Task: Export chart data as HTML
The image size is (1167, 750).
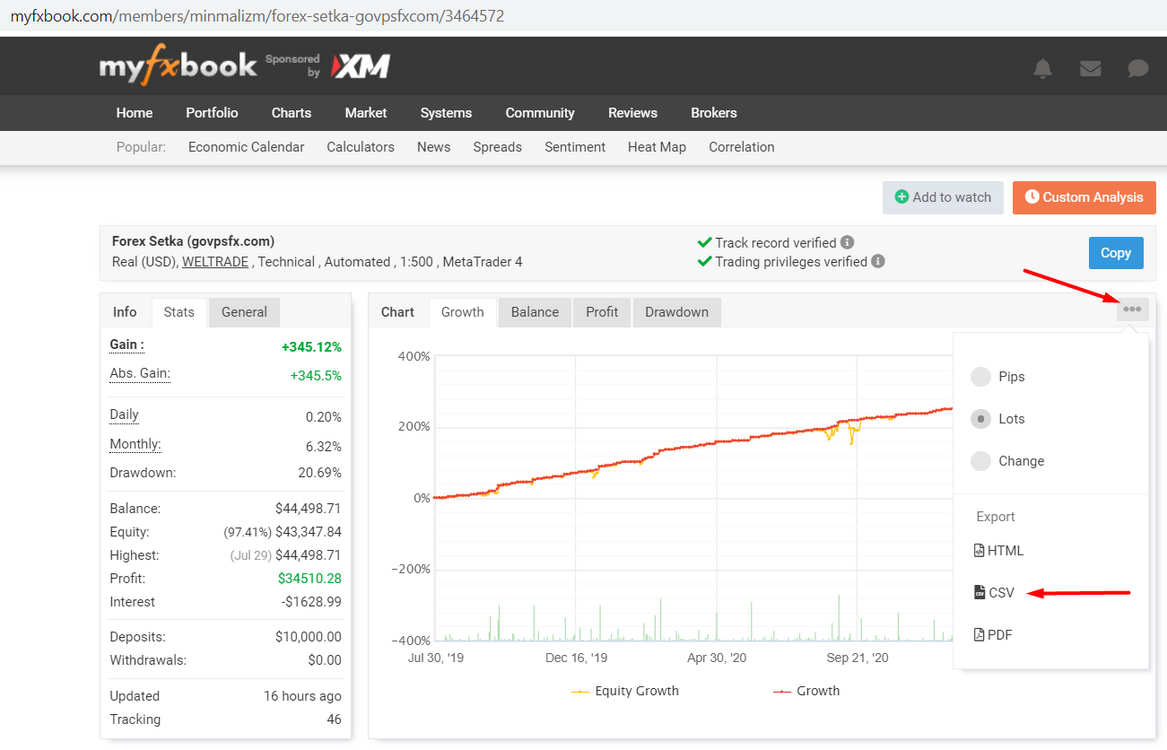Action: (999, 551)
